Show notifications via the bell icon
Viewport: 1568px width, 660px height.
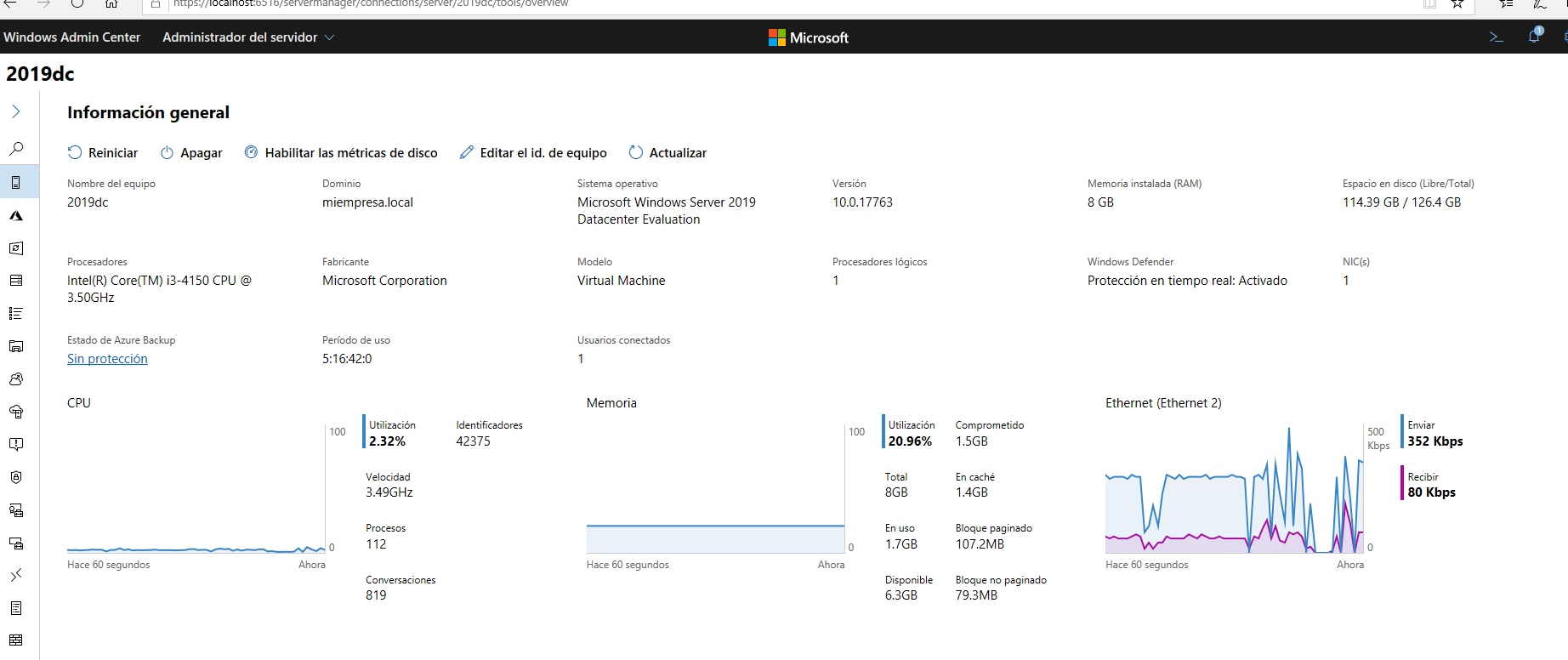click(x=1534, y=37)
